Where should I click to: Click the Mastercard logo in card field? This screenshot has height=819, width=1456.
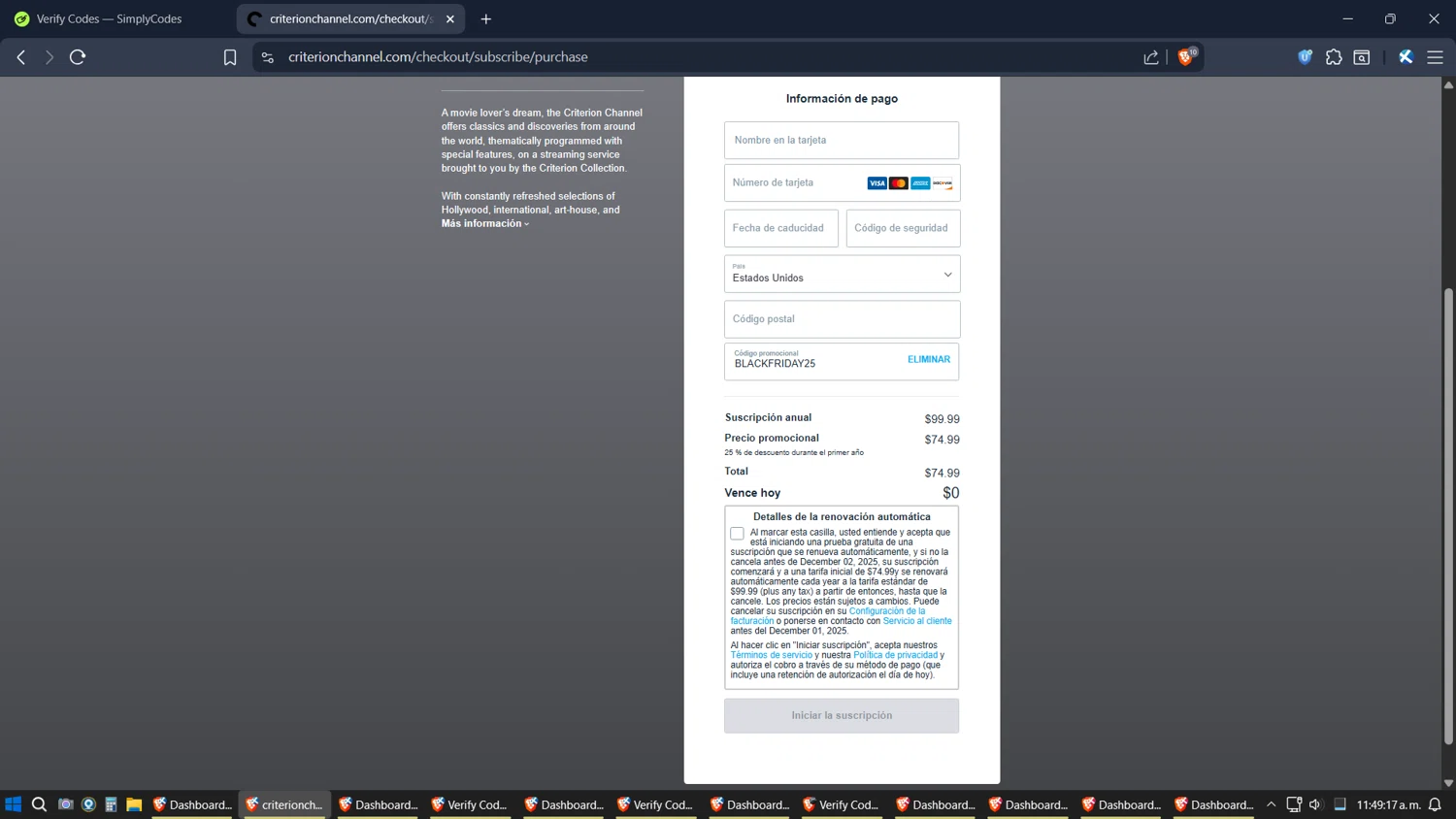click(899, 183)
